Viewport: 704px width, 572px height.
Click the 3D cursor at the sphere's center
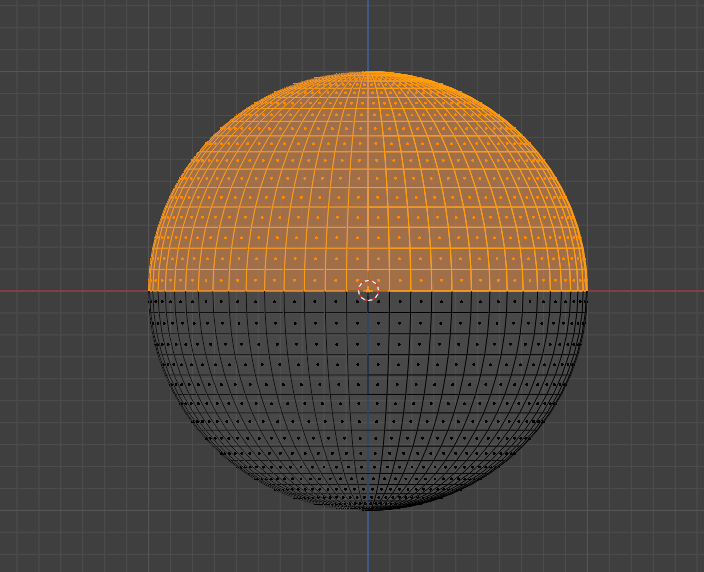[x=368, y=290]
